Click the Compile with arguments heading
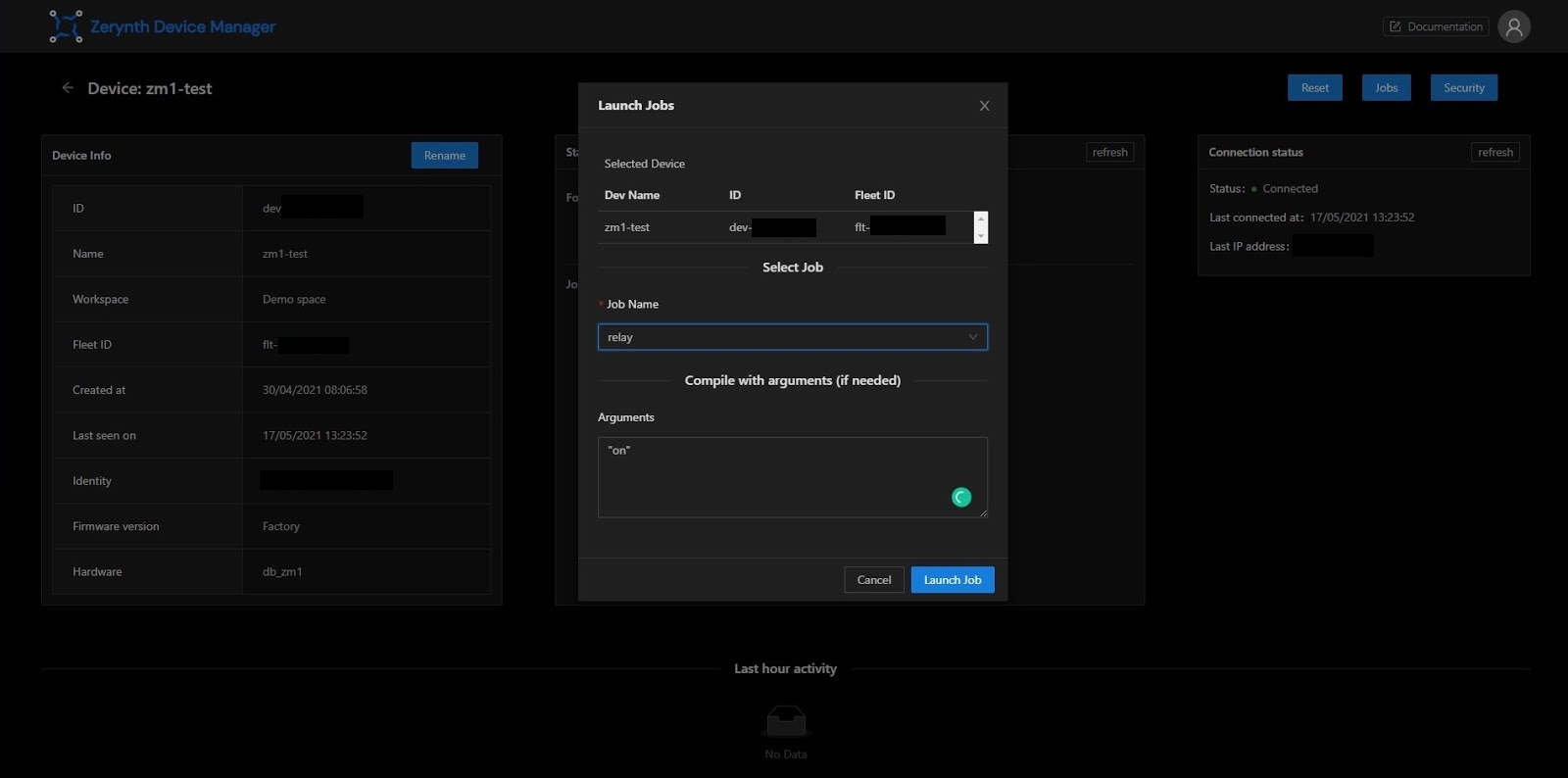 (793, 380)
